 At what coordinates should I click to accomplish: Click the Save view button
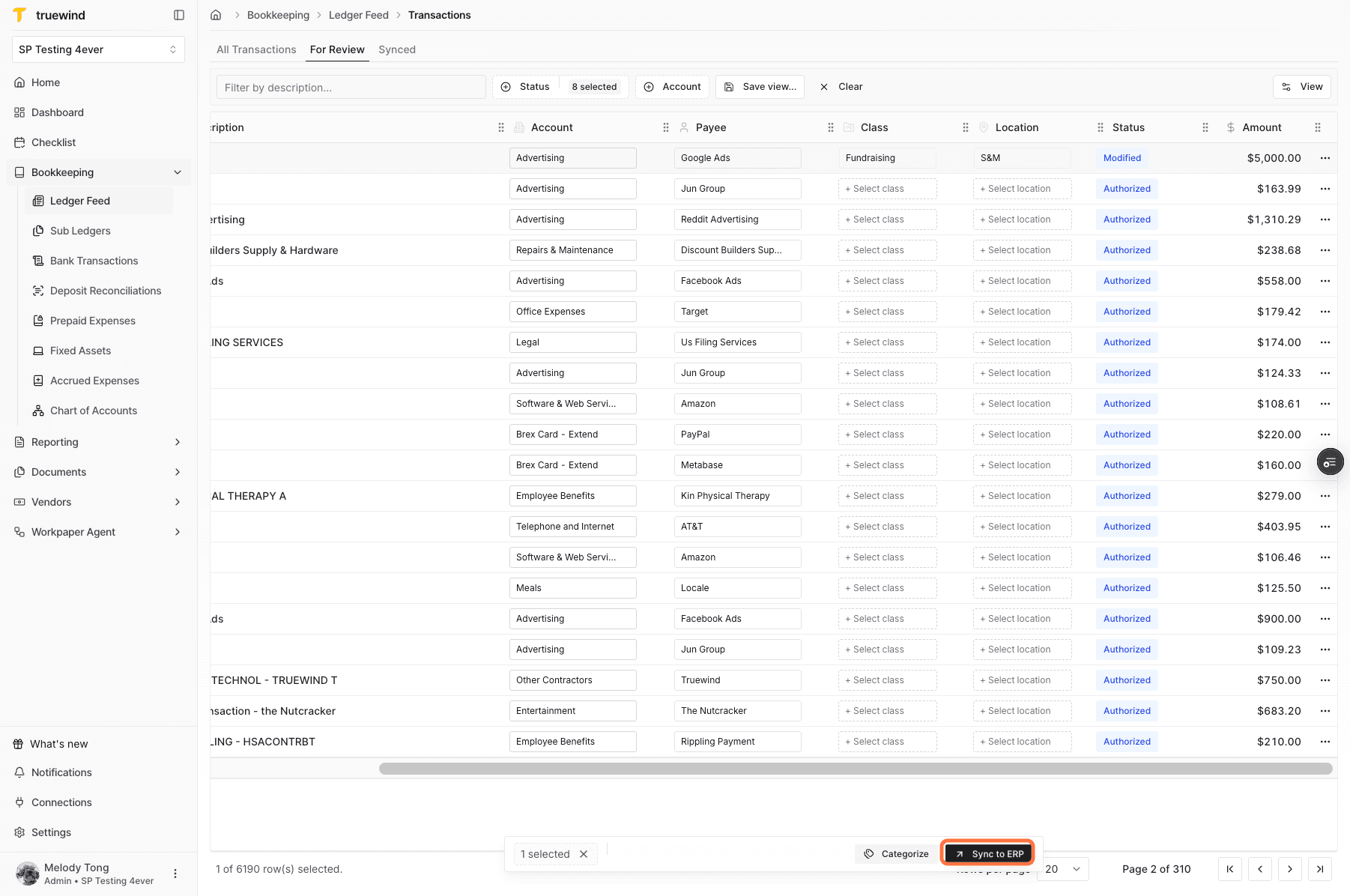760,87
